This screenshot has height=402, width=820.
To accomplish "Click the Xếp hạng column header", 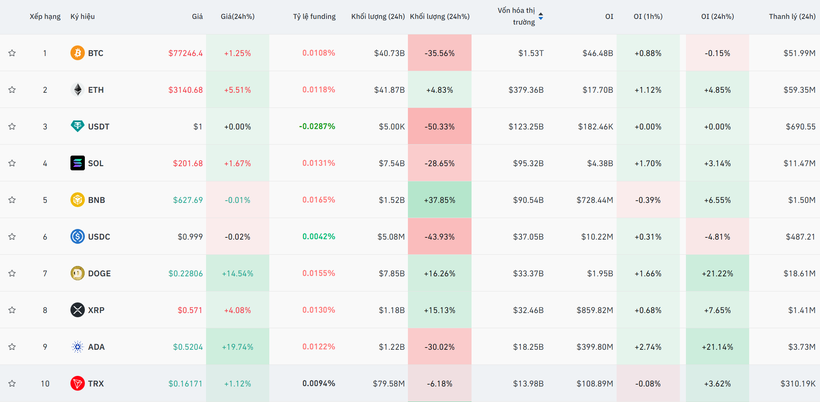I will click(44, 16).
